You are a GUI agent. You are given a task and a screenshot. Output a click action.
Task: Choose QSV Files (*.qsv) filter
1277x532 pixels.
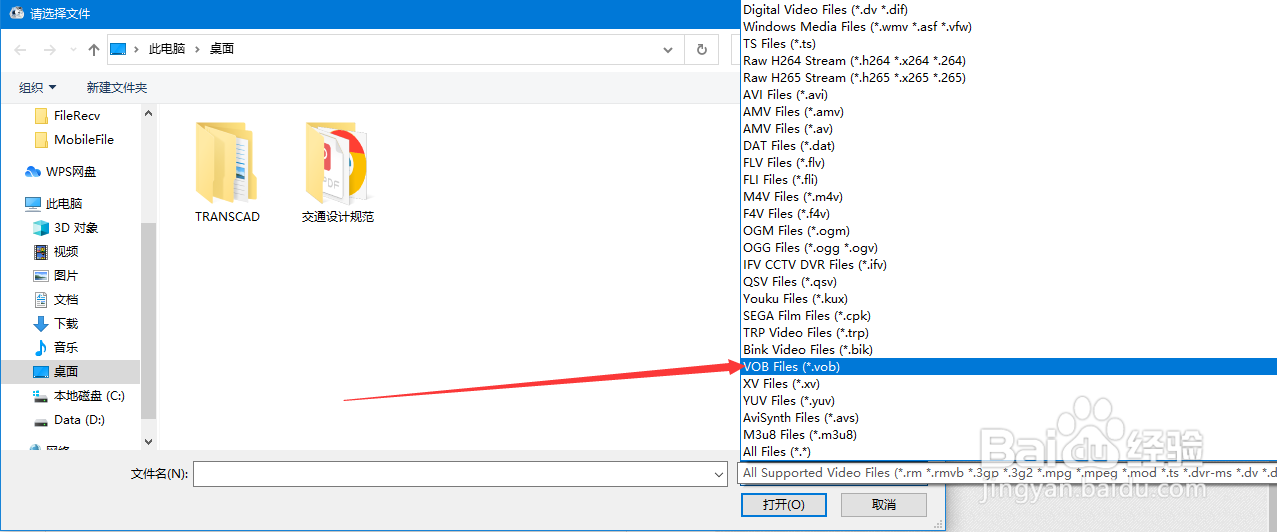pyautogui.click(x=1009, y=281)
